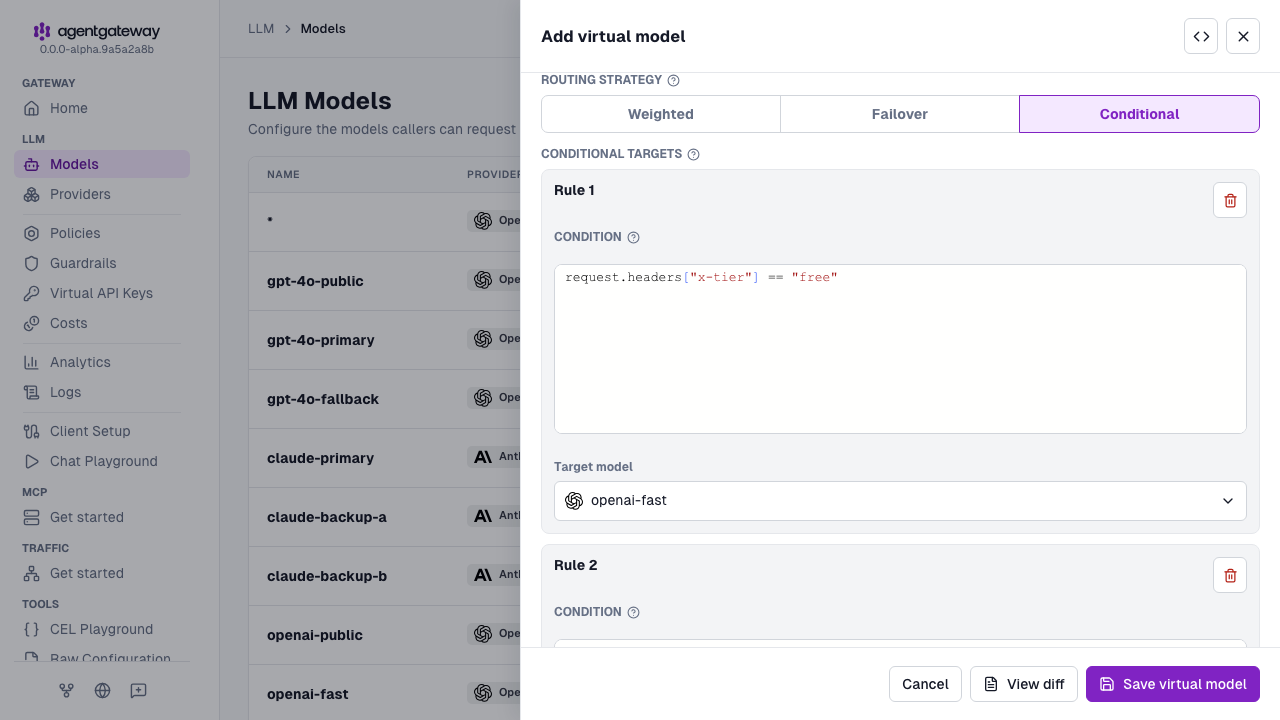Select claude-backup-a model row
The width and height of the screenshot is (1280, 720).
click(384, 517)
